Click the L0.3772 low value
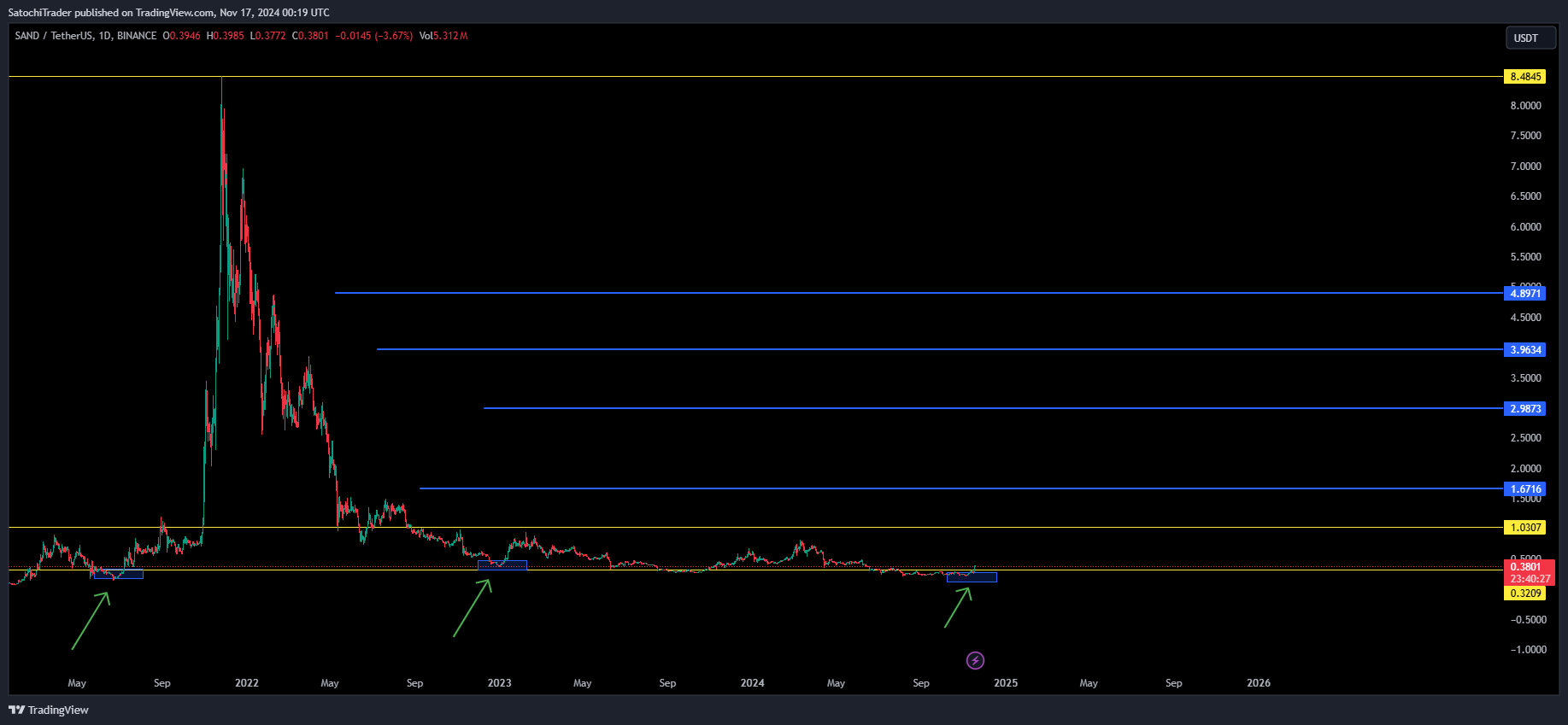Screen dimensions: 1568x725 [x=267, y=36]
